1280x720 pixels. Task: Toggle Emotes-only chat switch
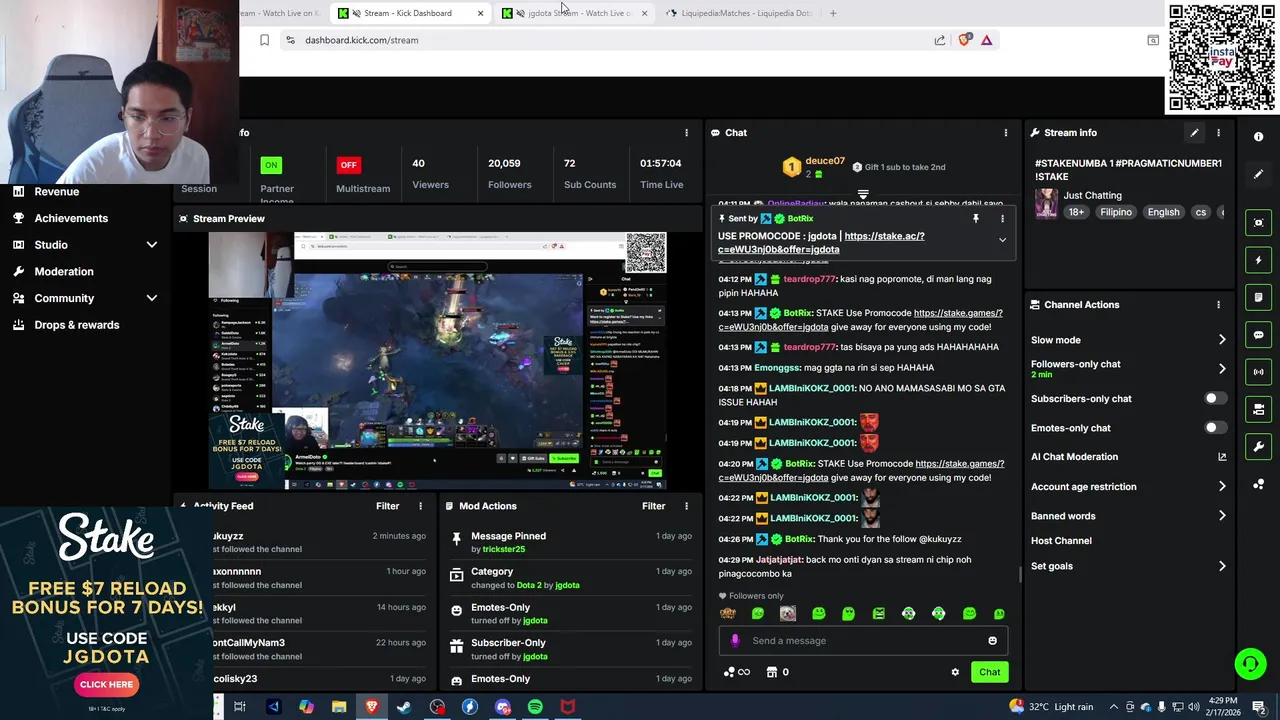[1215, 428]
